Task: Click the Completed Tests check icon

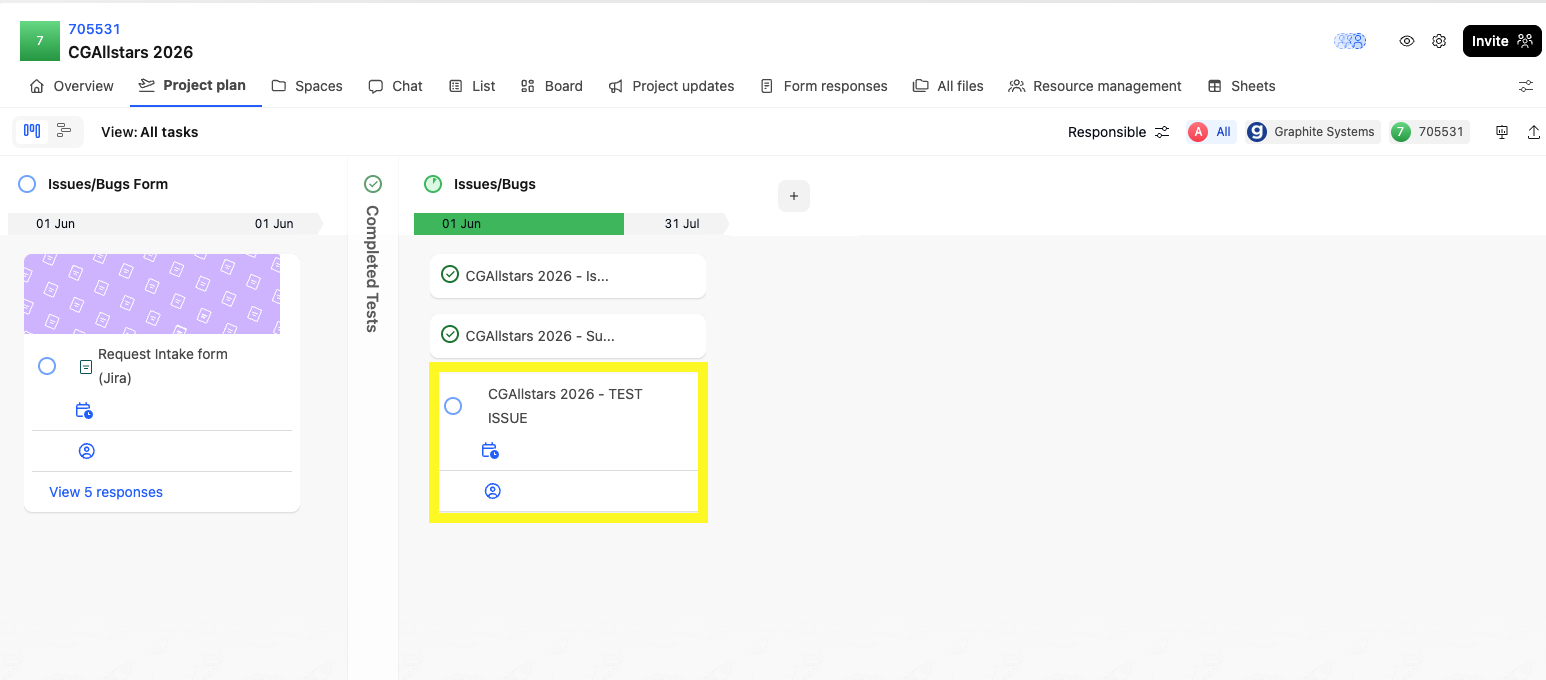Action: [x=373, y=184]
